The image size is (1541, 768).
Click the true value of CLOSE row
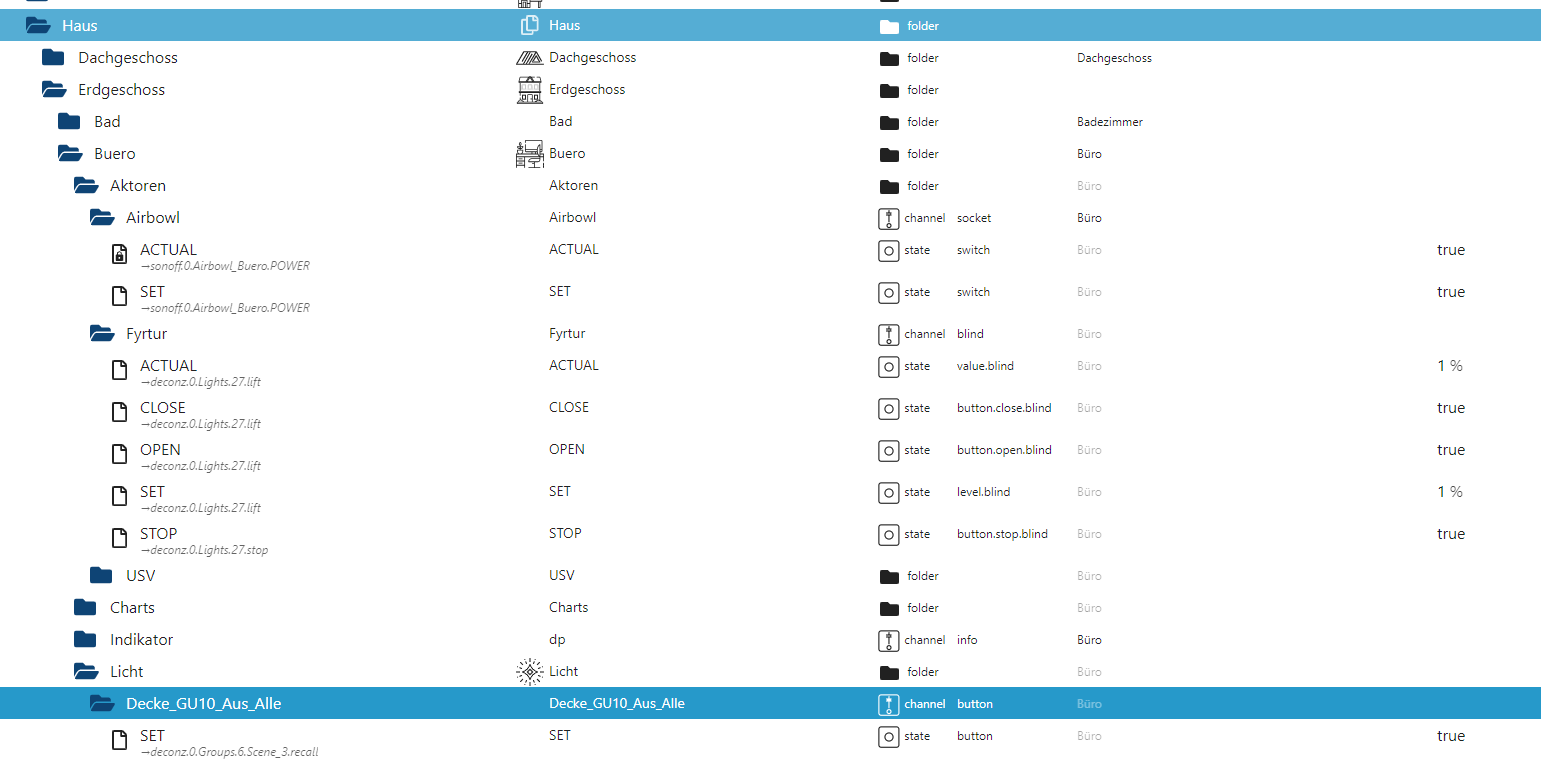[1451, 408]
